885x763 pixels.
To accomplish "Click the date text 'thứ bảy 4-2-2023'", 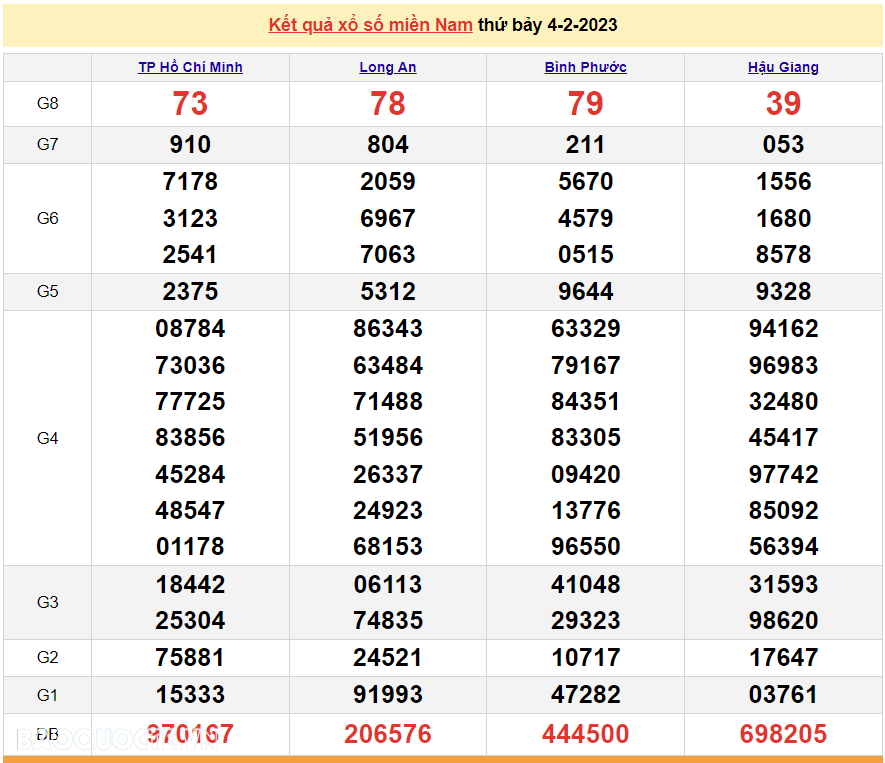I will [x=547, y=25].
